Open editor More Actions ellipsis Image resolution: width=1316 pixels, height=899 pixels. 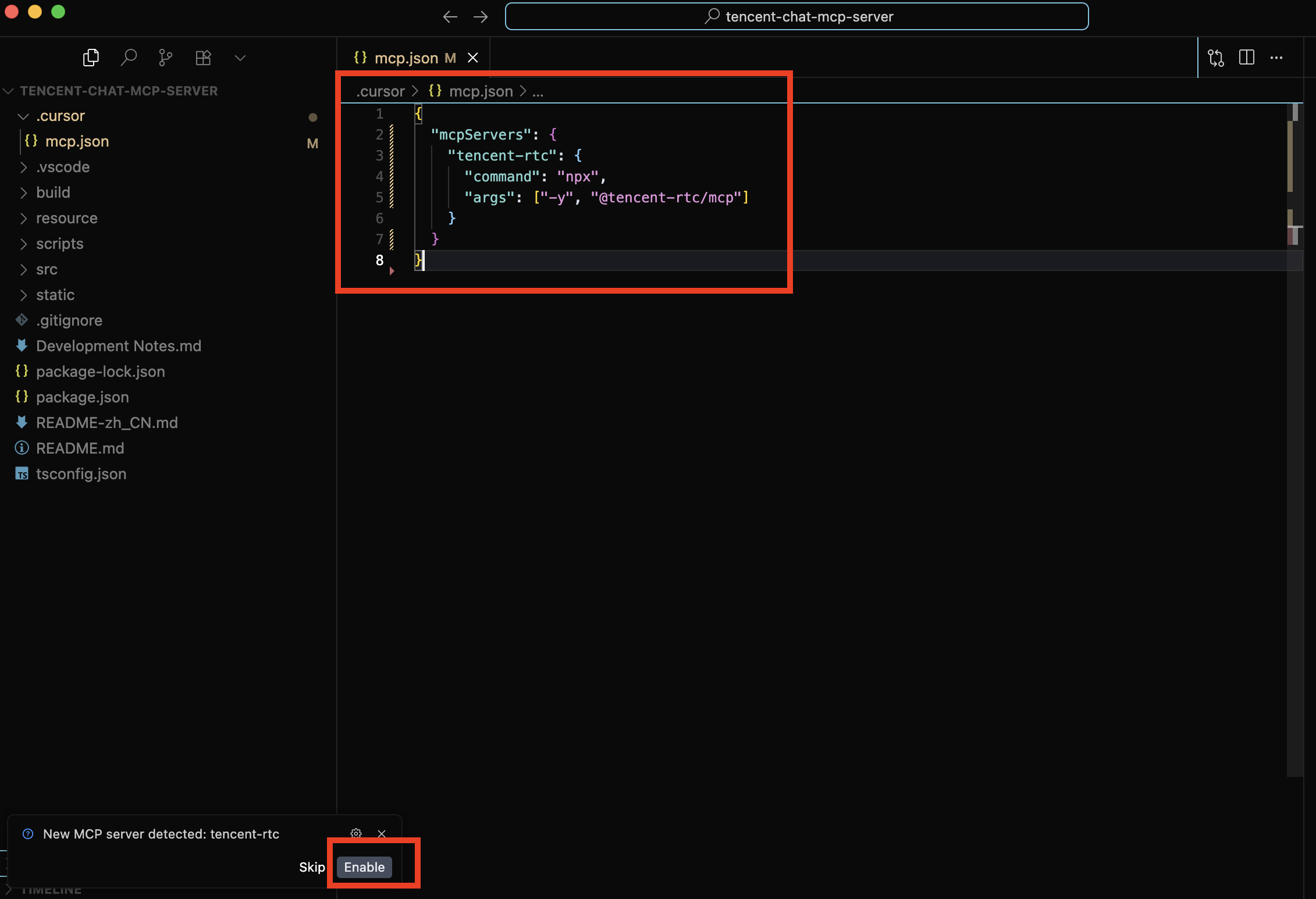pos(1276,58)
